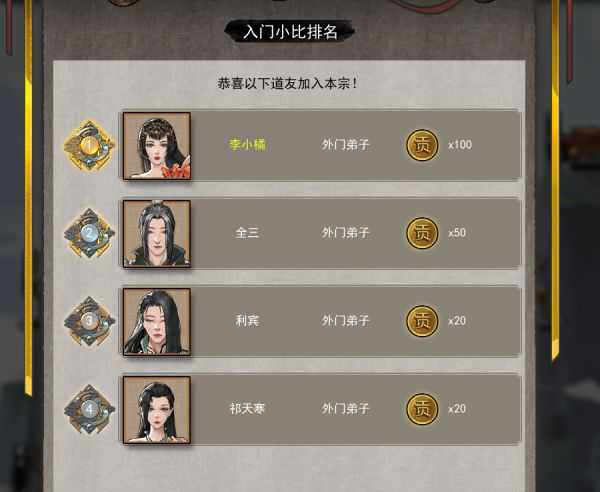The height and width of the screenshot is (492, 600).
Task: Select the name 利宾
Action: click(247, 321)
